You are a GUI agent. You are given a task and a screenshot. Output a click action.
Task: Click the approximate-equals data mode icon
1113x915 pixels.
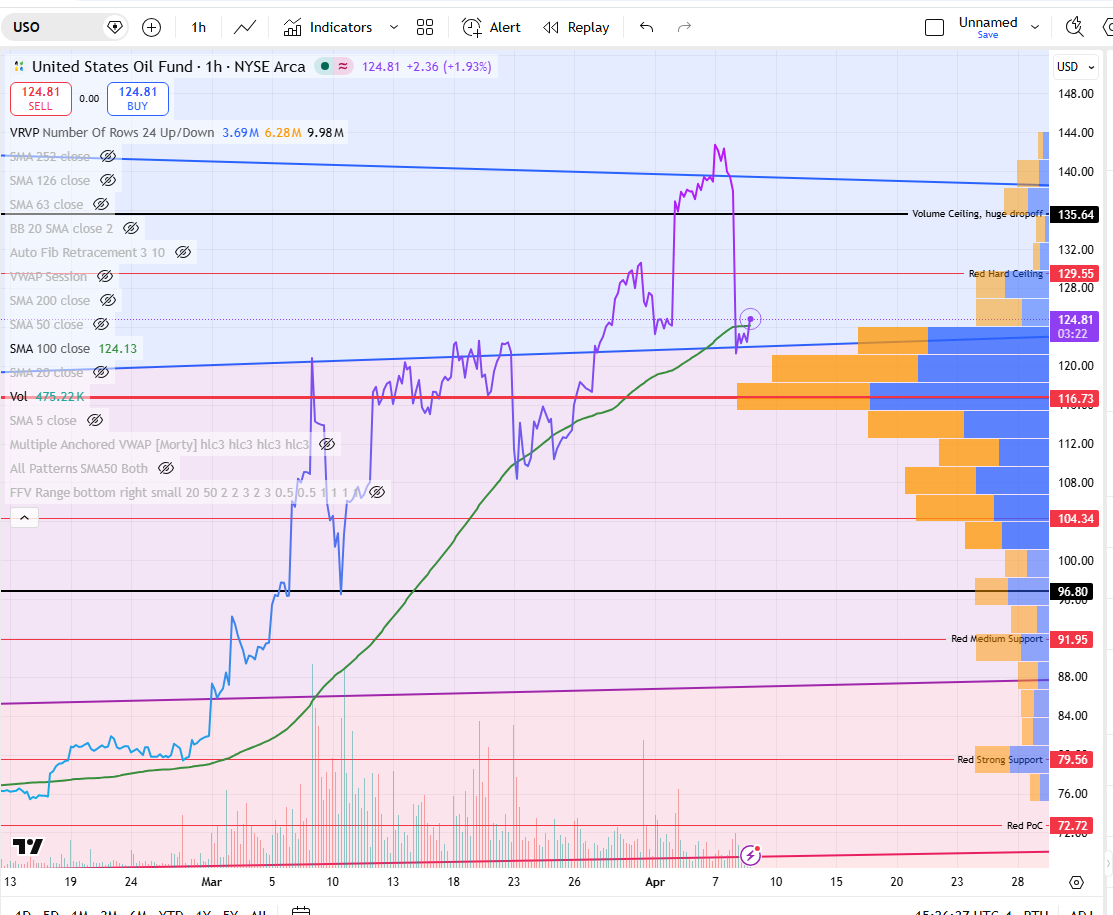pos(343,66)
